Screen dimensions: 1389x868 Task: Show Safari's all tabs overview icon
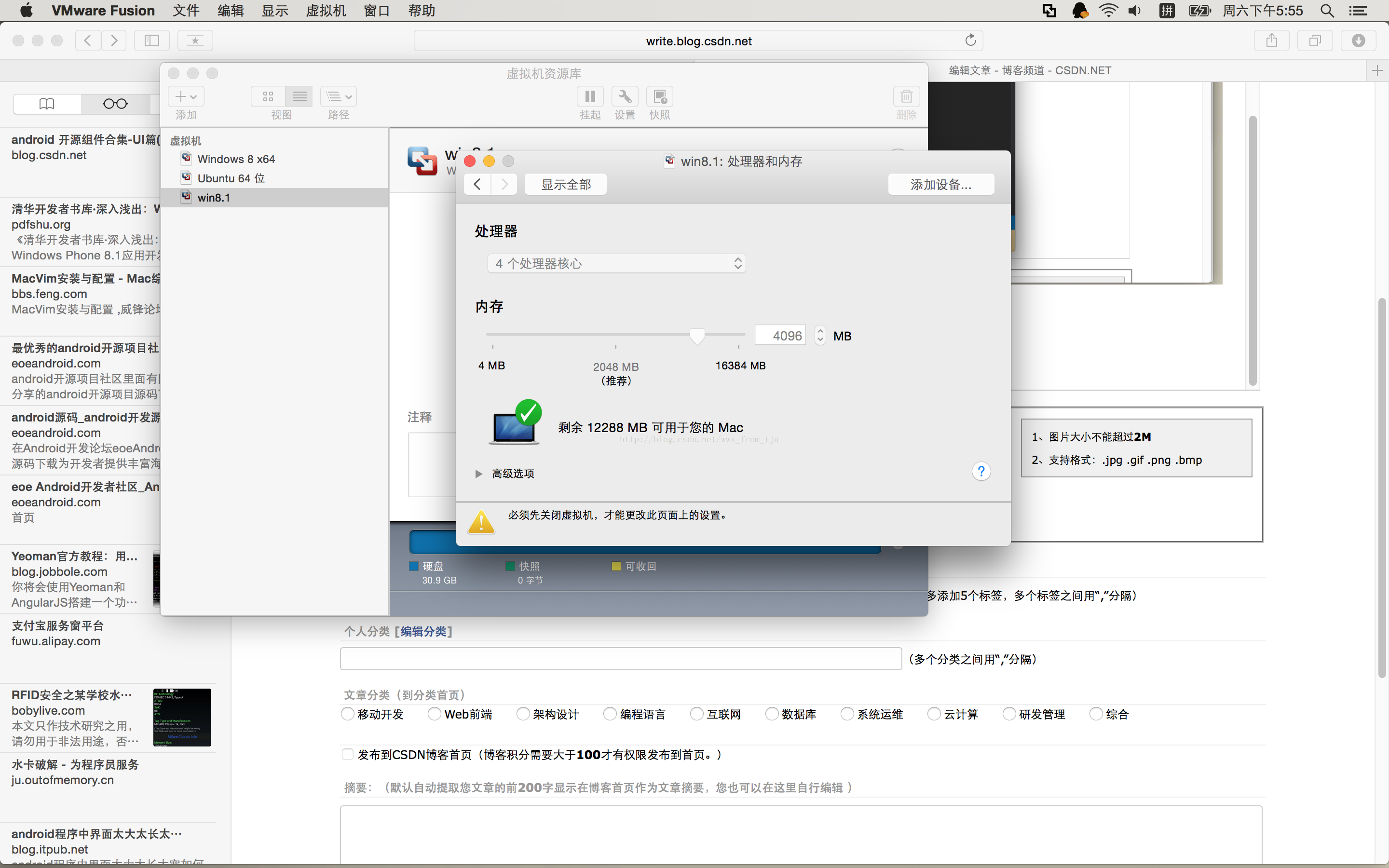(1315, 40)
